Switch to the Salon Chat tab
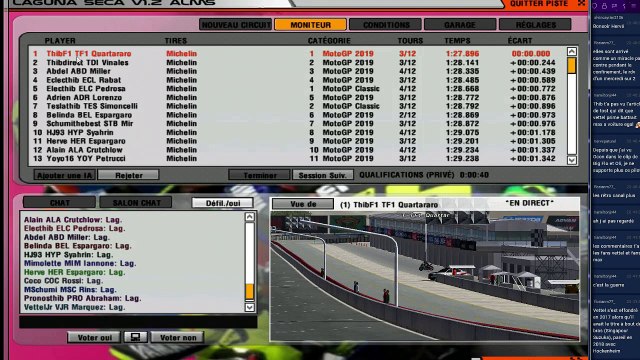Viewport: 640px width, 360px height. [x=136, y=202]
